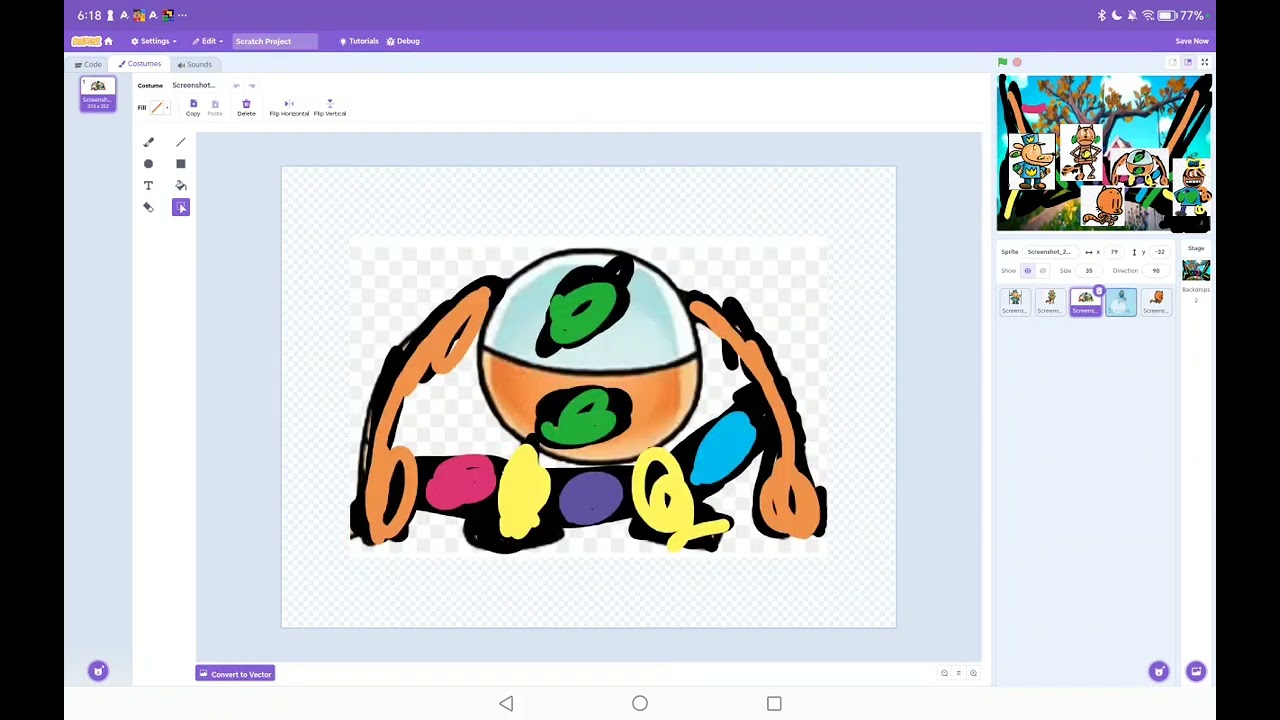Start the project with green flag

[1002, 62]
